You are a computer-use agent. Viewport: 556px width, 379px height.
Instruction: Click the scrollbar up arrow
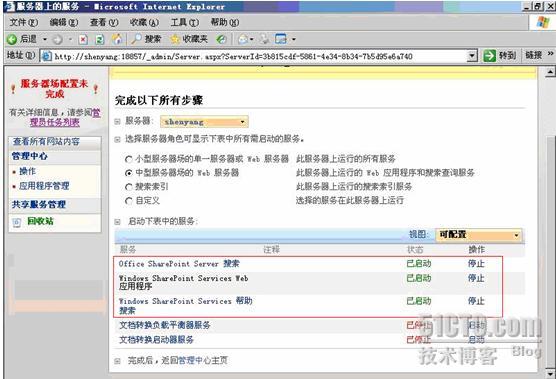(550, 72)
